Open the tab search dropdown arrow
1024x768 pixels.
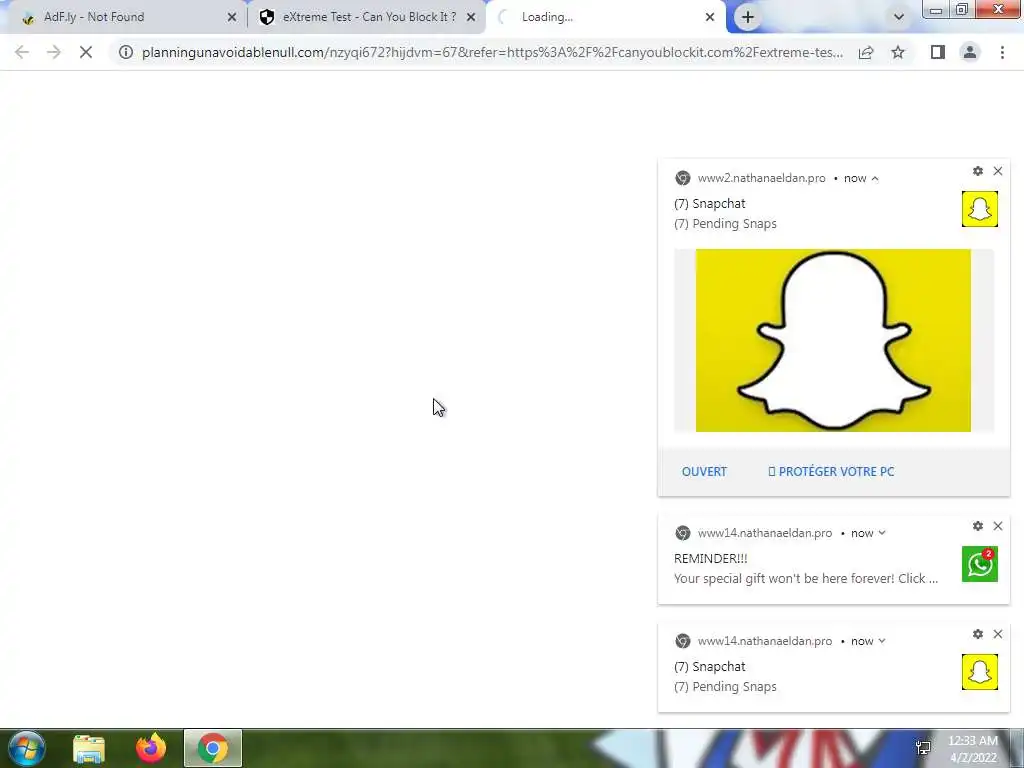pyautogui.click(x=899, y=18)
